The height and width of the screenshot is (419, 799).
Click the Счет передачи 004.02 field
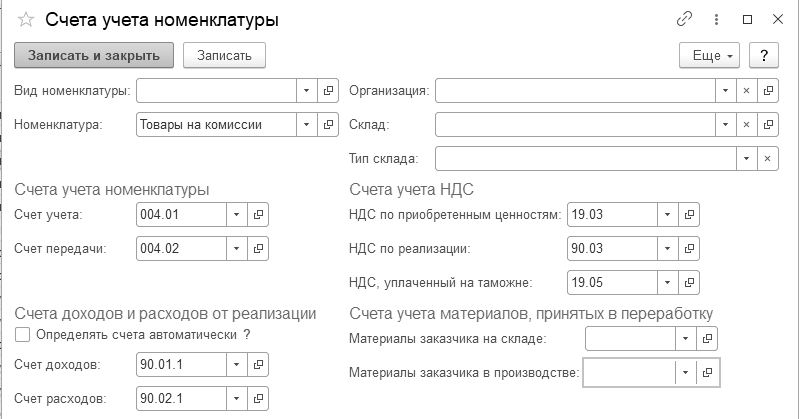tap(180, 248)
